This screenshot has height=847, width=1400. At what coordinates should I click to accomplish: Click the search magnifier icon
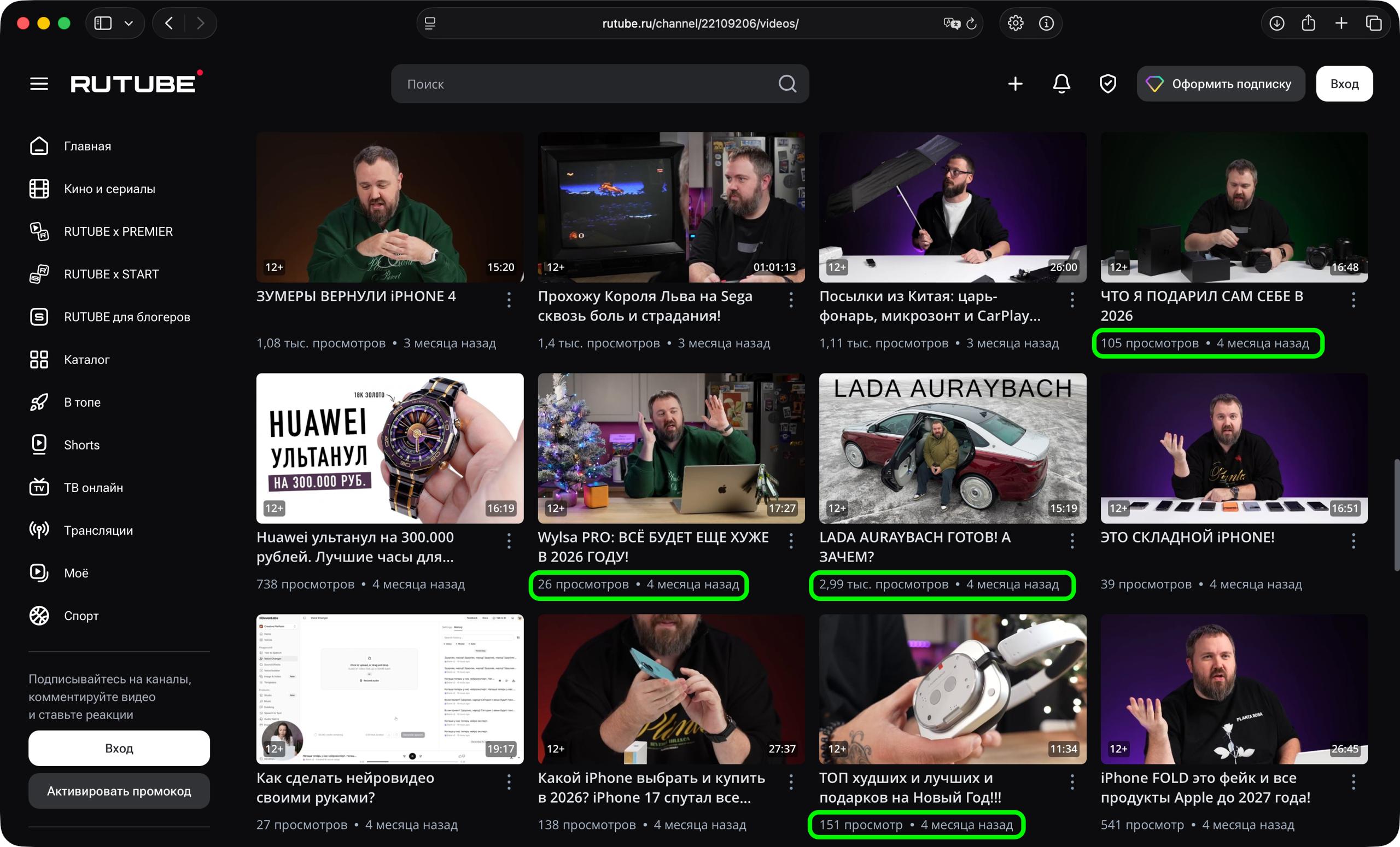click(787, 84)
